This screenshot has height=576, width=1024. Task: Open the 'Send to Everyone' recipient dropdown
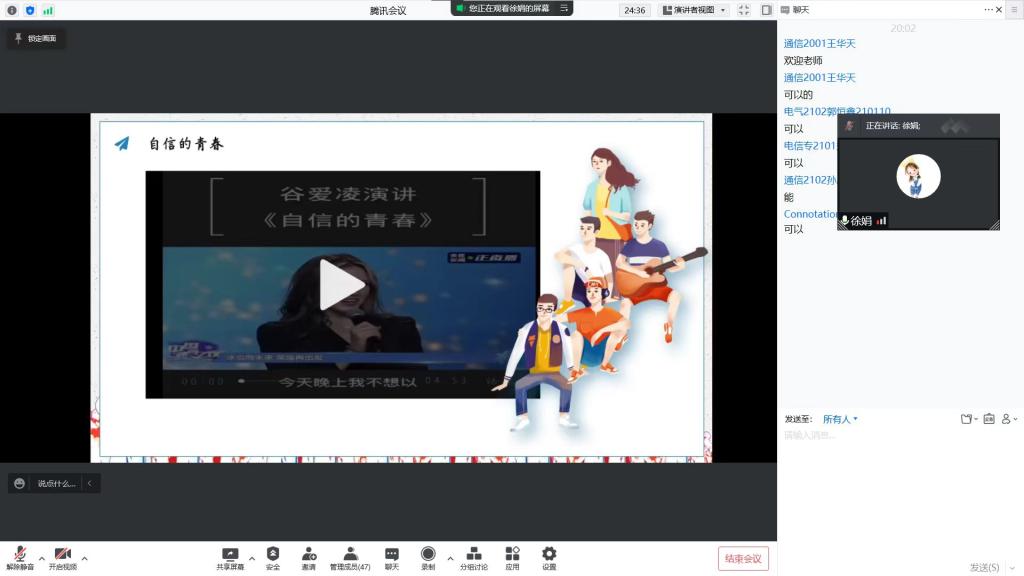[x=840, y=419]
